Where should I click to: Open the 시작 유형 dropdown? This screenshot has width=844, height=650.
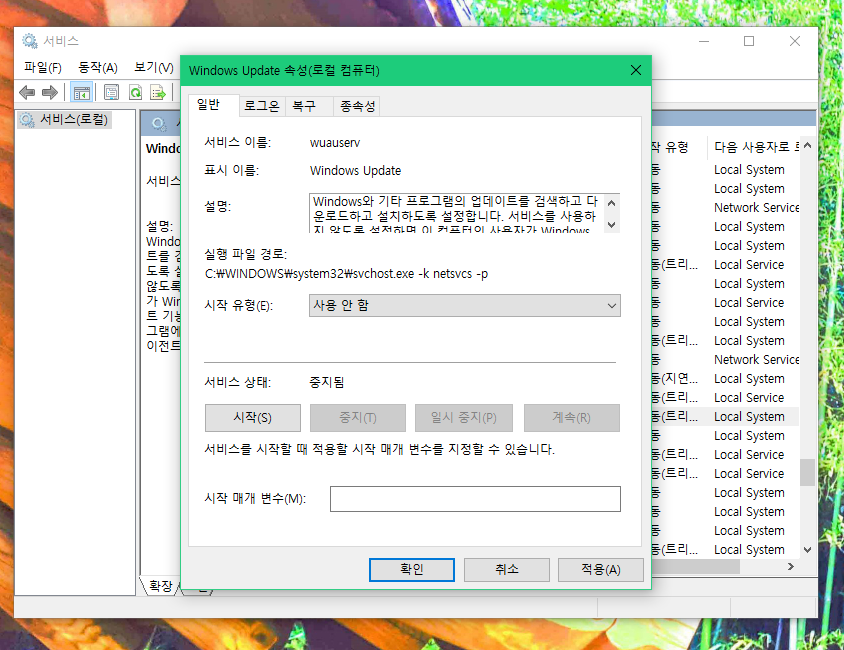[x=465, y=306]
